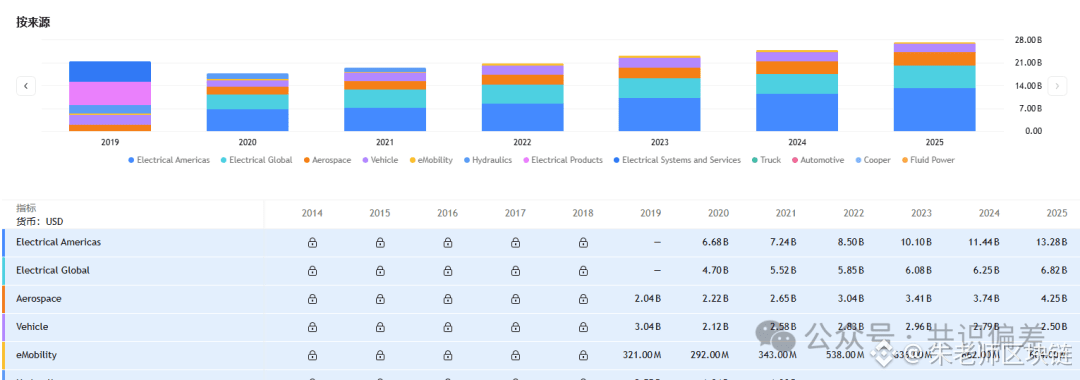Select the Aerospace row label
1080x380 pixels.
[39, 299]
